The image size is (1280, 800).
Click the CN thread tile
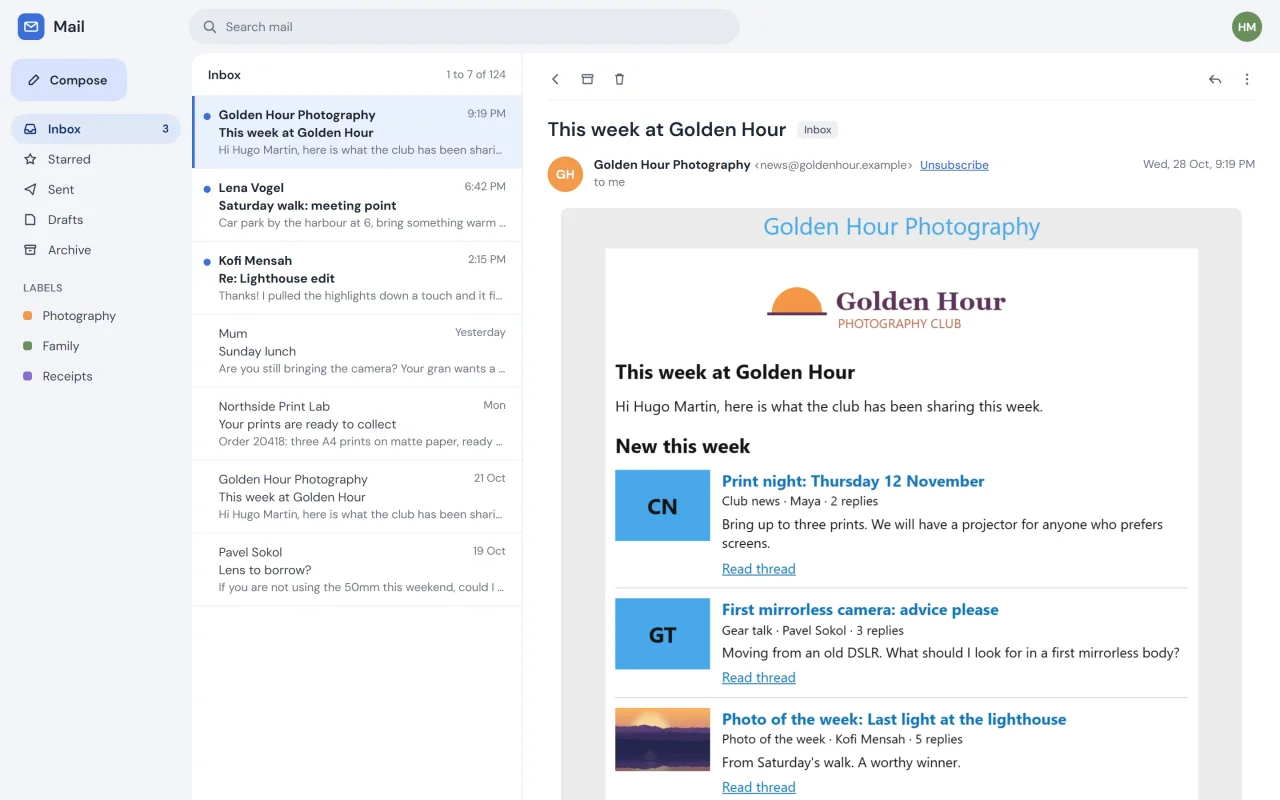point(662,506)
